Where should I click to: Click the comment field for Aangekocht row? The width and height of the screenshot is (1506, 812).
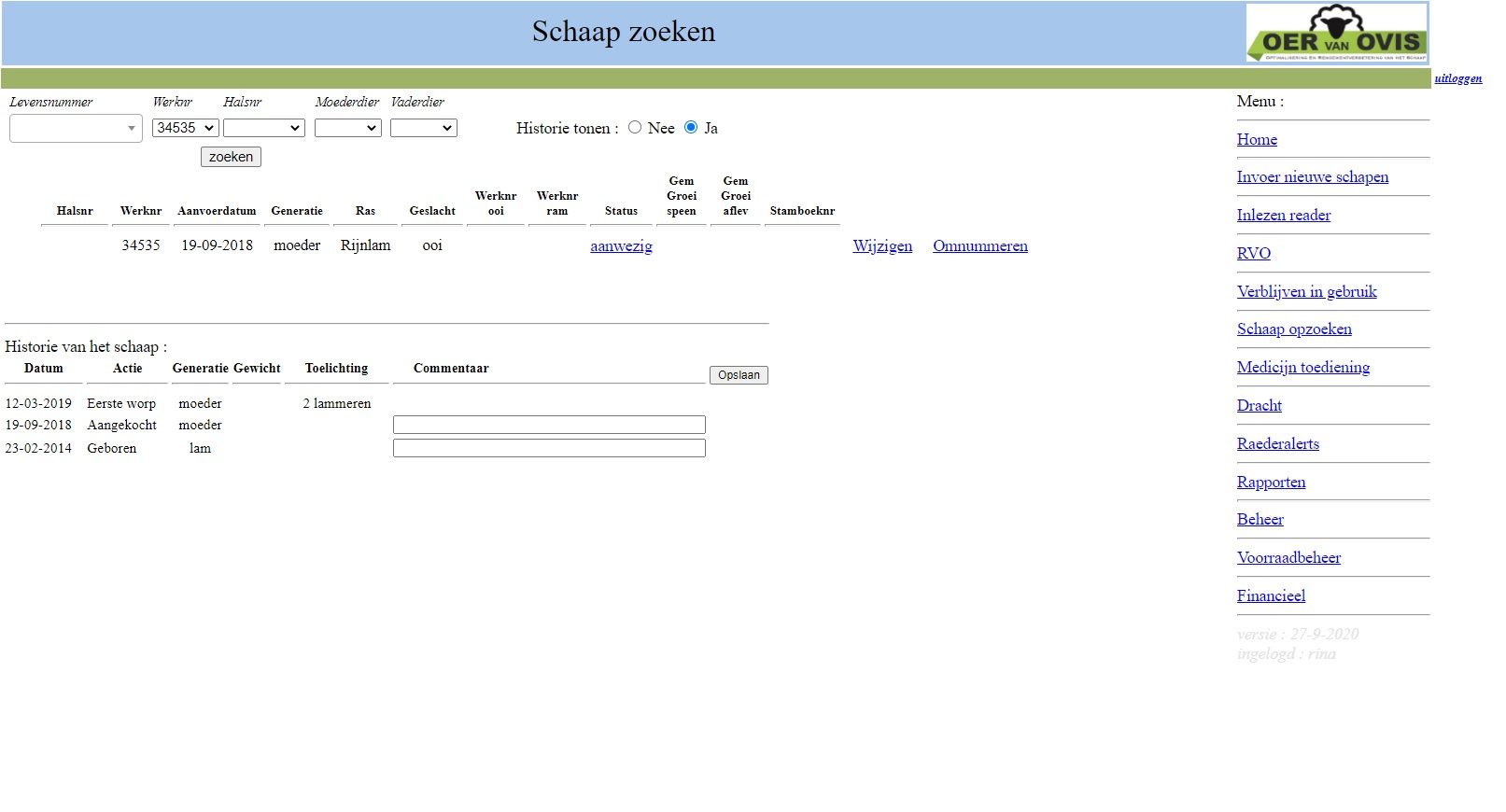[549, 426]
